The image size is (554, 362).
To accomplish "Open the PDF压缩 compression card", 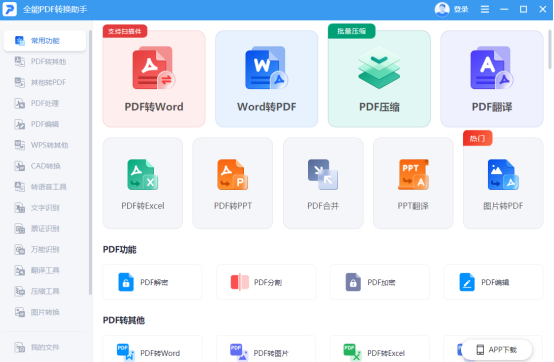I will click(x=379, y=78).
